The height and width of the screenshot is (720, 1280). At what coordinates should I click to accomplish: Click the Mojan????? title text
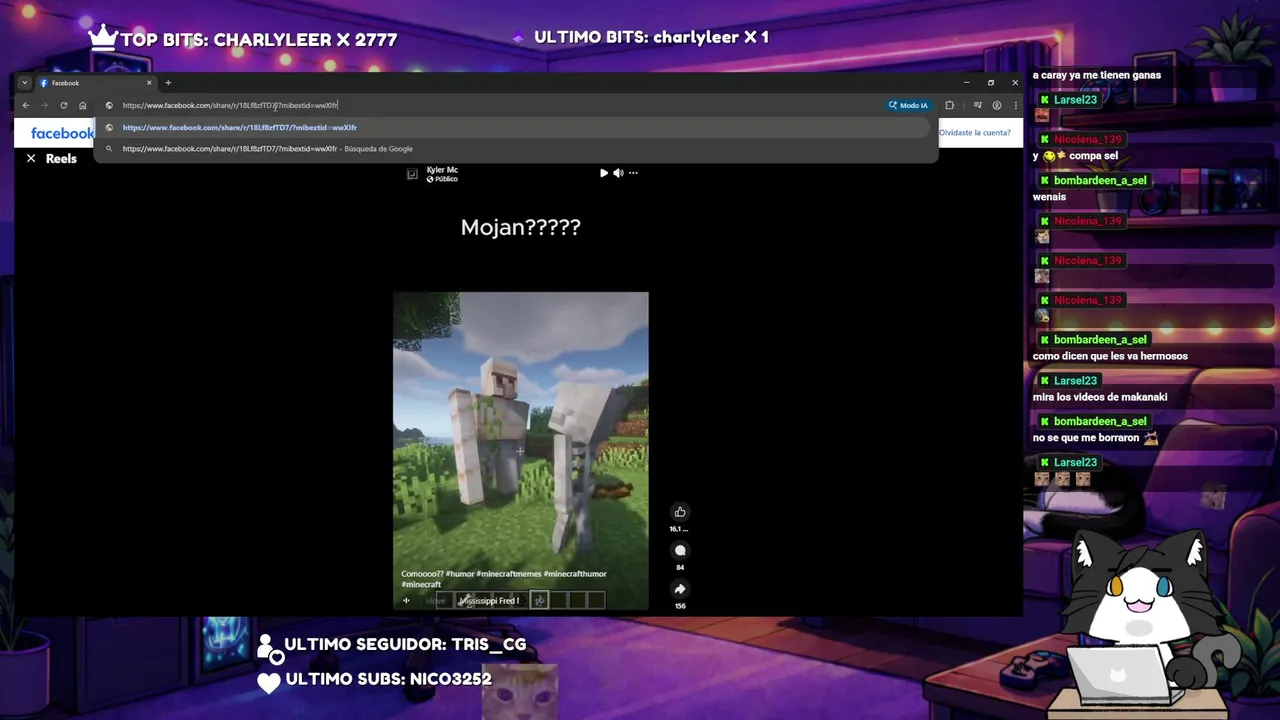(521, 227)
